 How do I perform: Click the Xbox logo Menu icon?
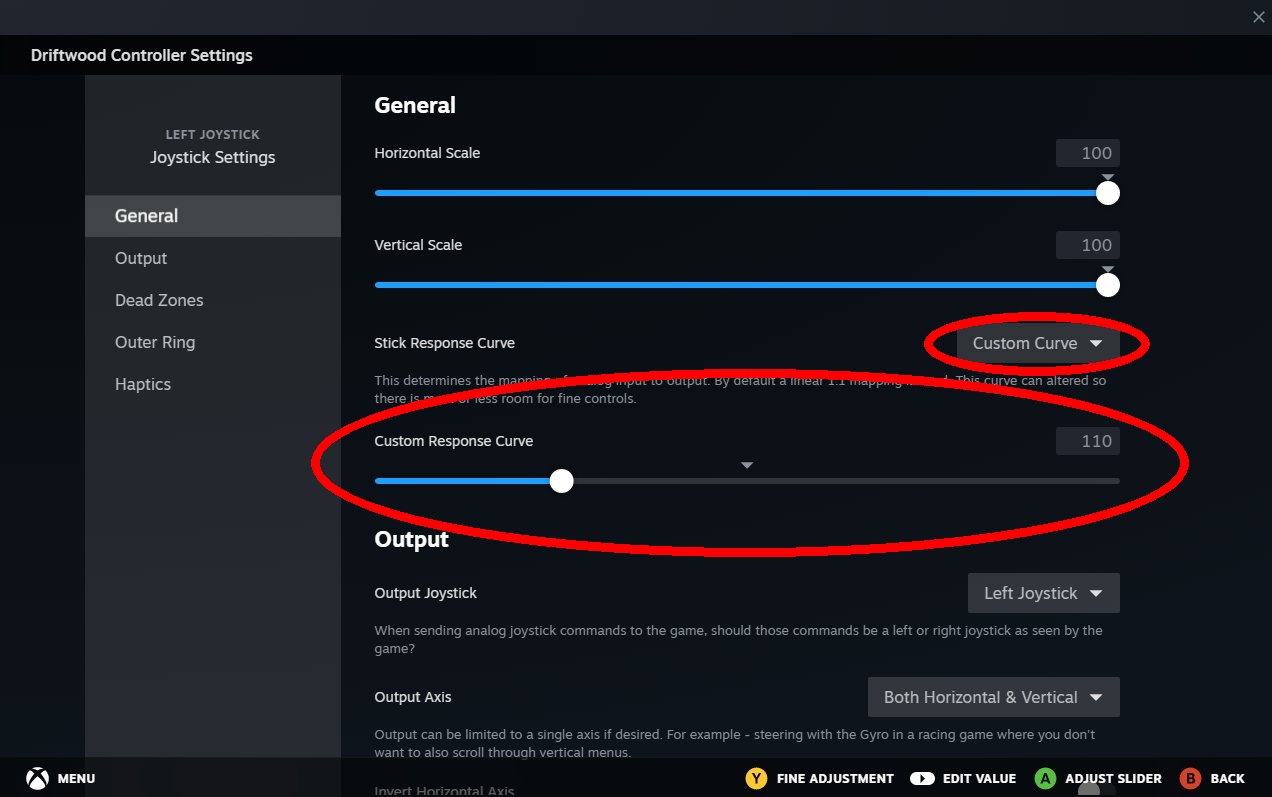click(x=37, y=778)
